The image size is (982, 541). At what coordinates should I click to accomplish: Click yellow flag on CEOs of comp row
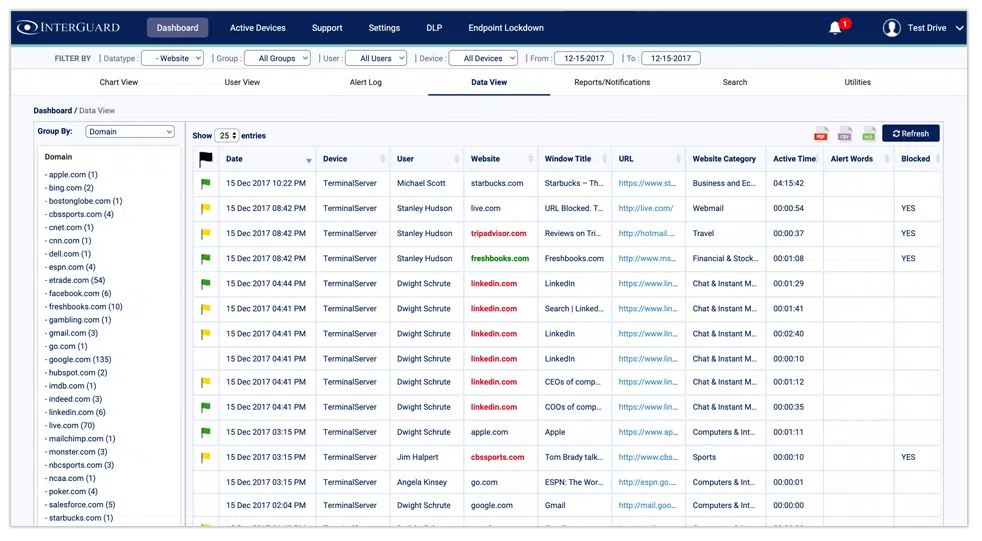point(205,382)
